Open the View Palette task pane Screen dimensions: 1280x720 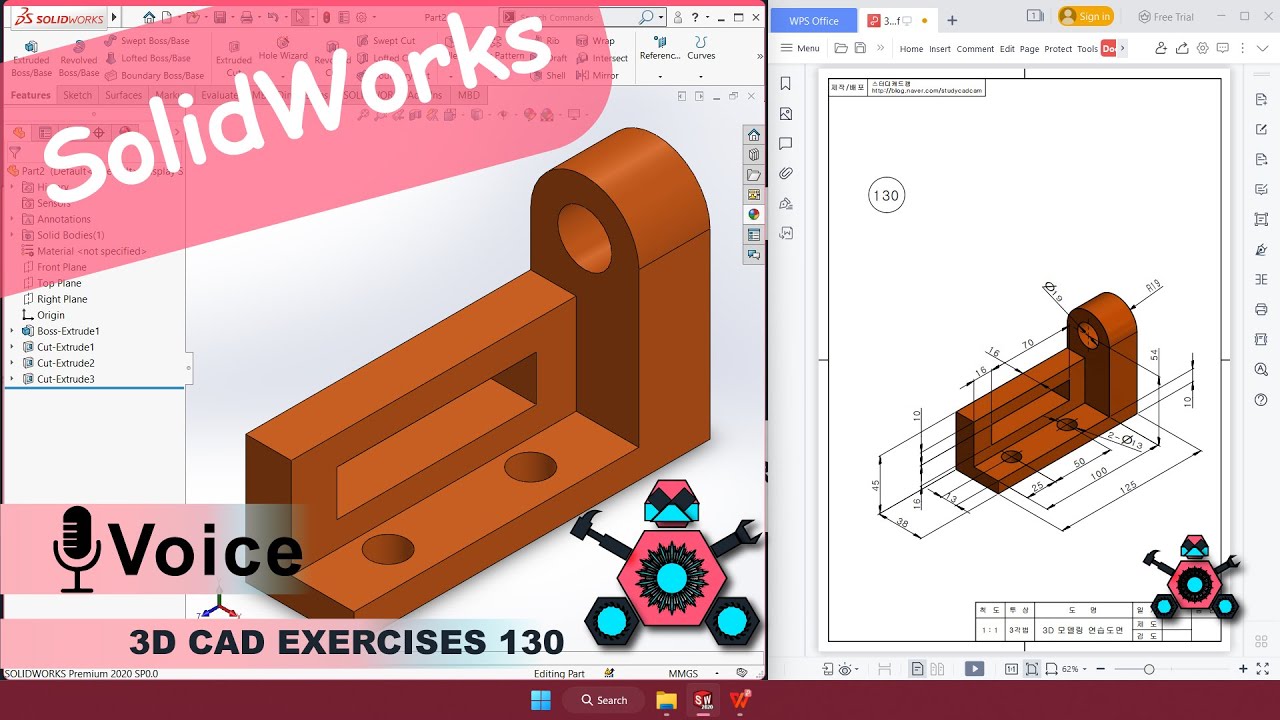tap(754, 195)
